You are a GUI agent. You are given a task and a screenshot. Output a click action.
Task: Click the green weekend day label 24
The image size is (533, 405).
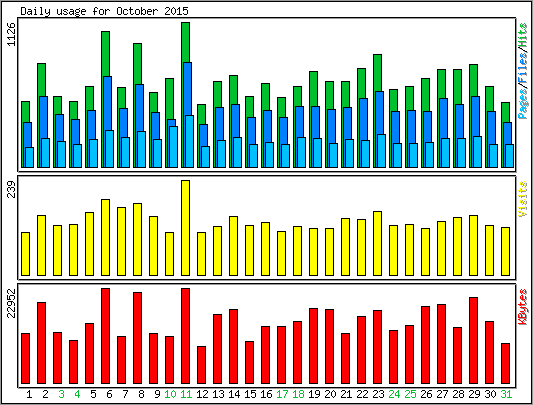pos(394,394)
